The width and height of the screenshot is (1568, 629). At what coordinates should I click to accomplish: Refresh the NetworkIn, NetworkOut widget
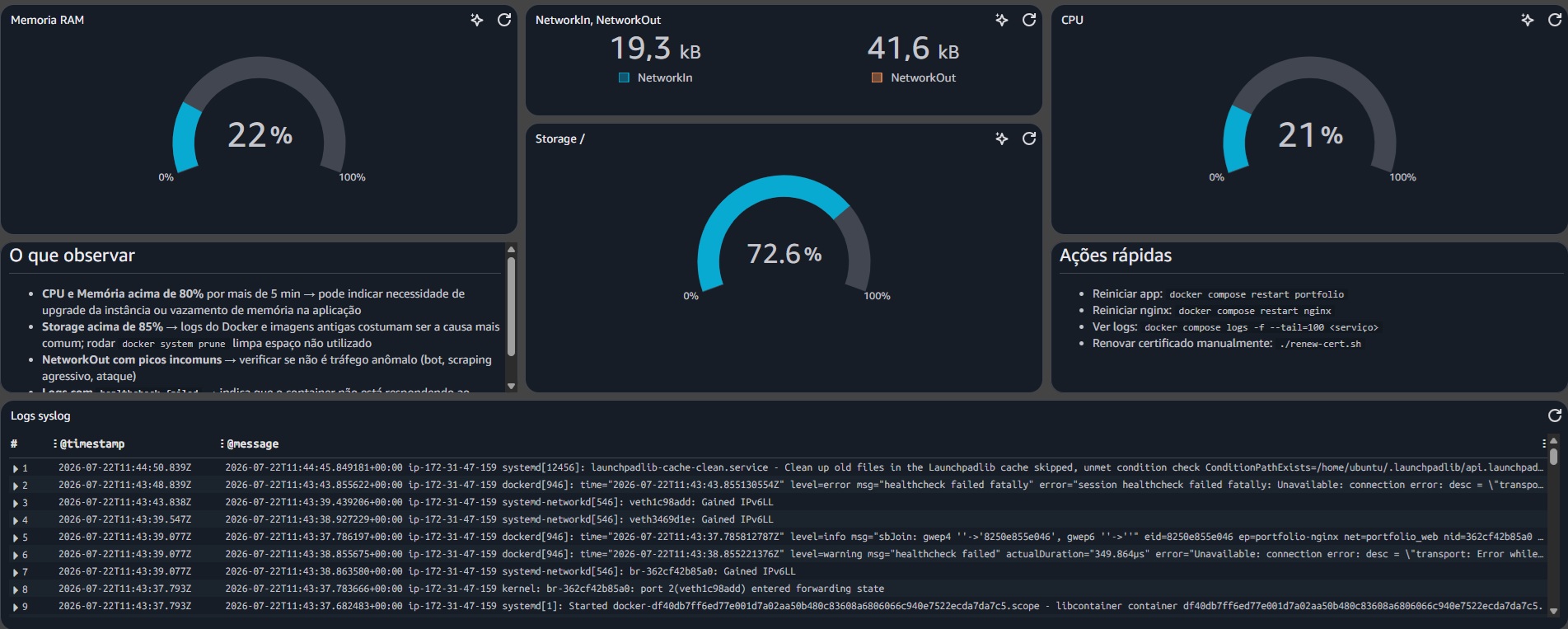click(x=1029, y=20)
